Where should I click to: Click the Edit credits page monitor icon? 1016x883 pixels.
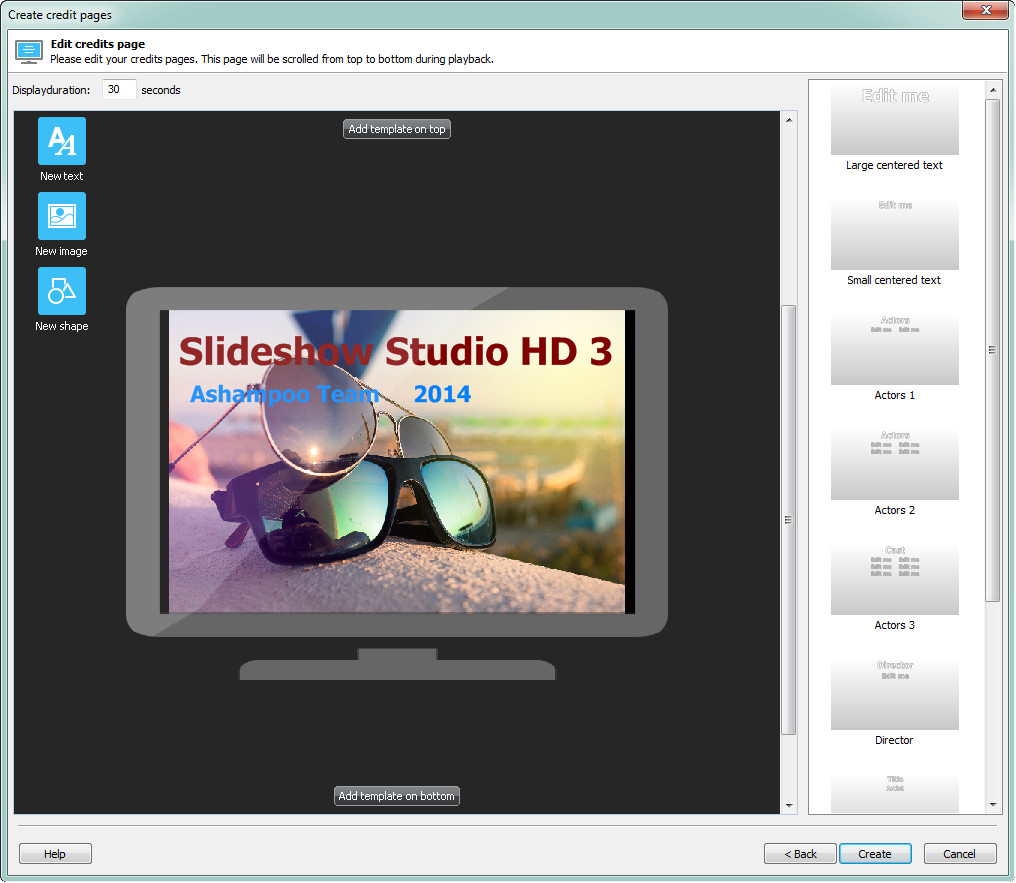pyautogui.click(x=28, y=50)
